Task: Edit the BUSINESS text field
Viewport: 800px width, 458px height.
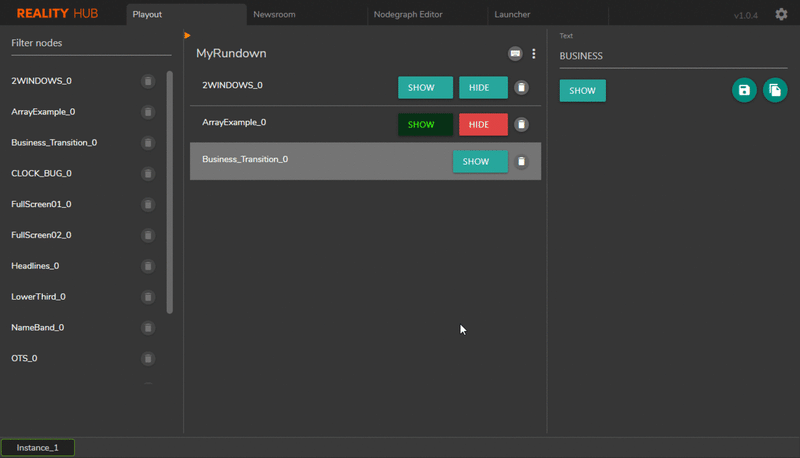Action: [673, 56]
